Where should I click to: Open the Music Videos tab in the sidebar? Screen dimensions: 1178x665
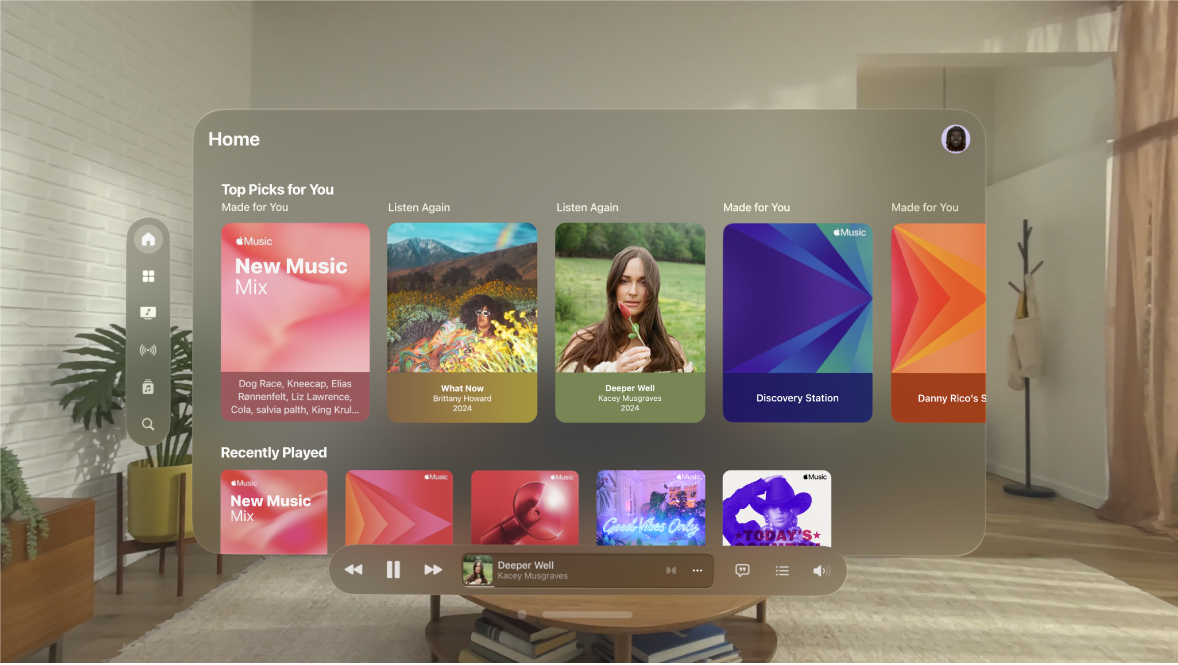point(148,313)
